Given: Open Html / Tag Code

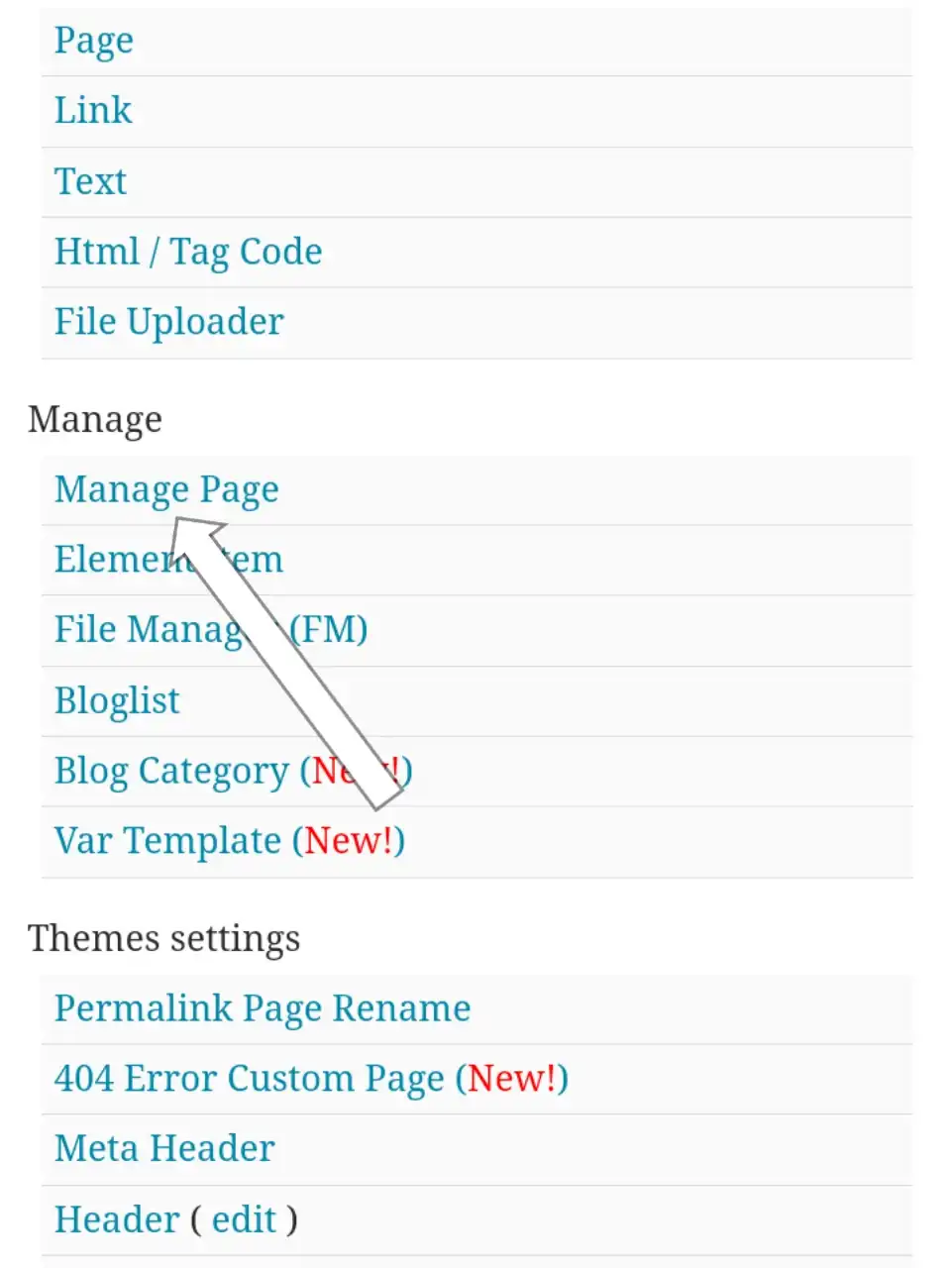Looking at the screenshot, I should (x=187, y=252).
